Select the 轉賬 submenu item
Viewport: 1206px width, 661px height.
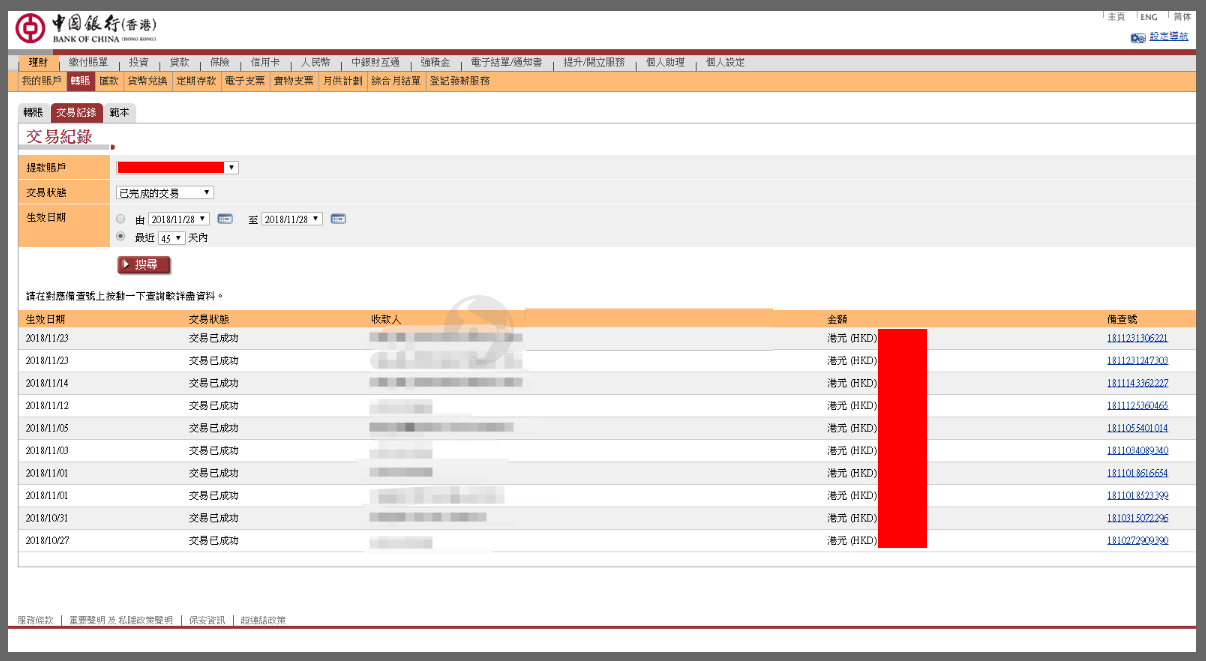pos(80,81)
